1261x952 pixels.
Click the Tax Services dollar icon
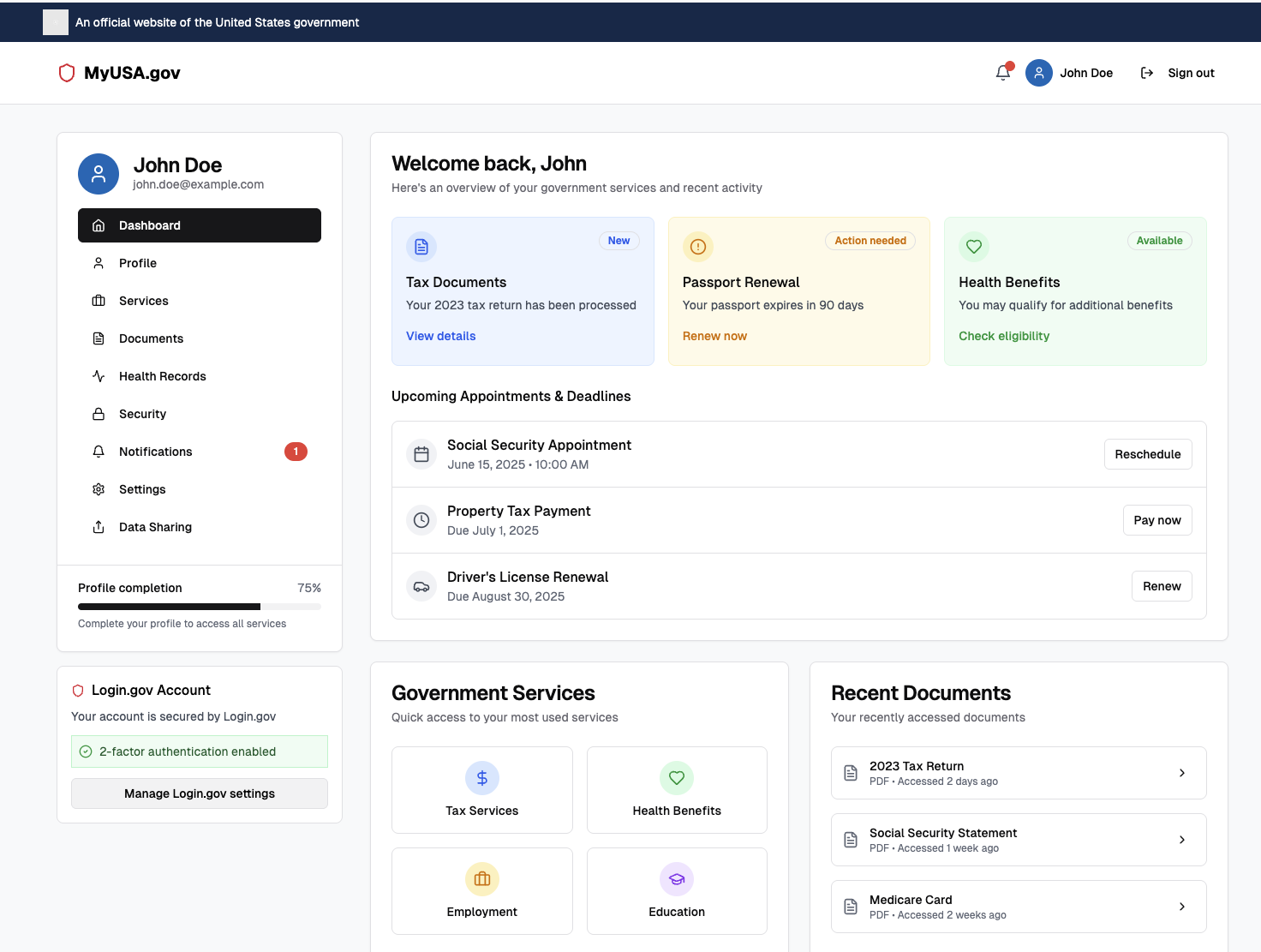[x=482, y=778]
